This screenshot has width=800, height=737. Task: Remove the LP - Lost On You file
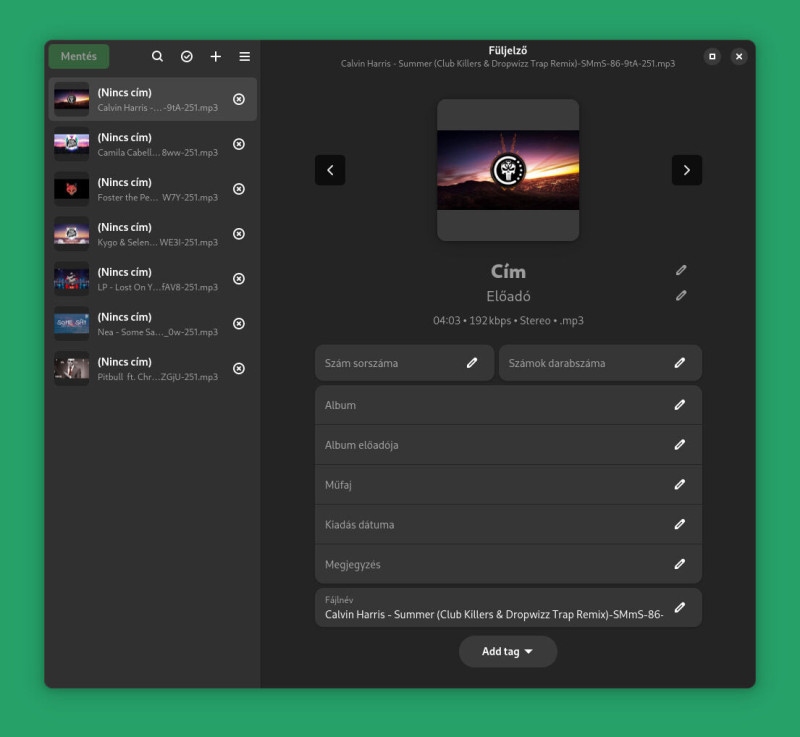pos(239,278)
